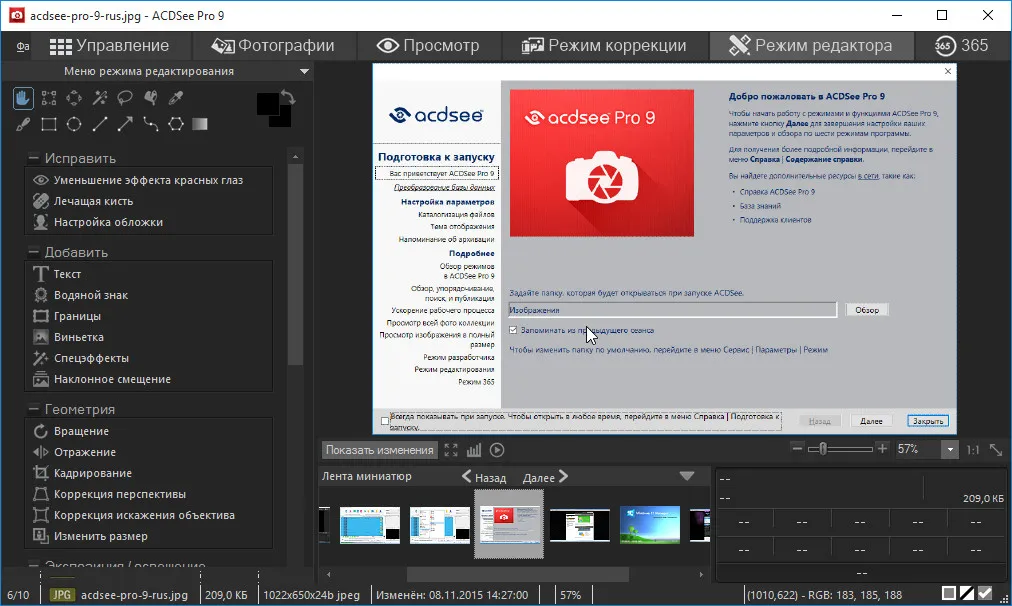Select the circular dotted selection transform tool
This screenshot has height=606, width=1012.
(x=74, y=98)
